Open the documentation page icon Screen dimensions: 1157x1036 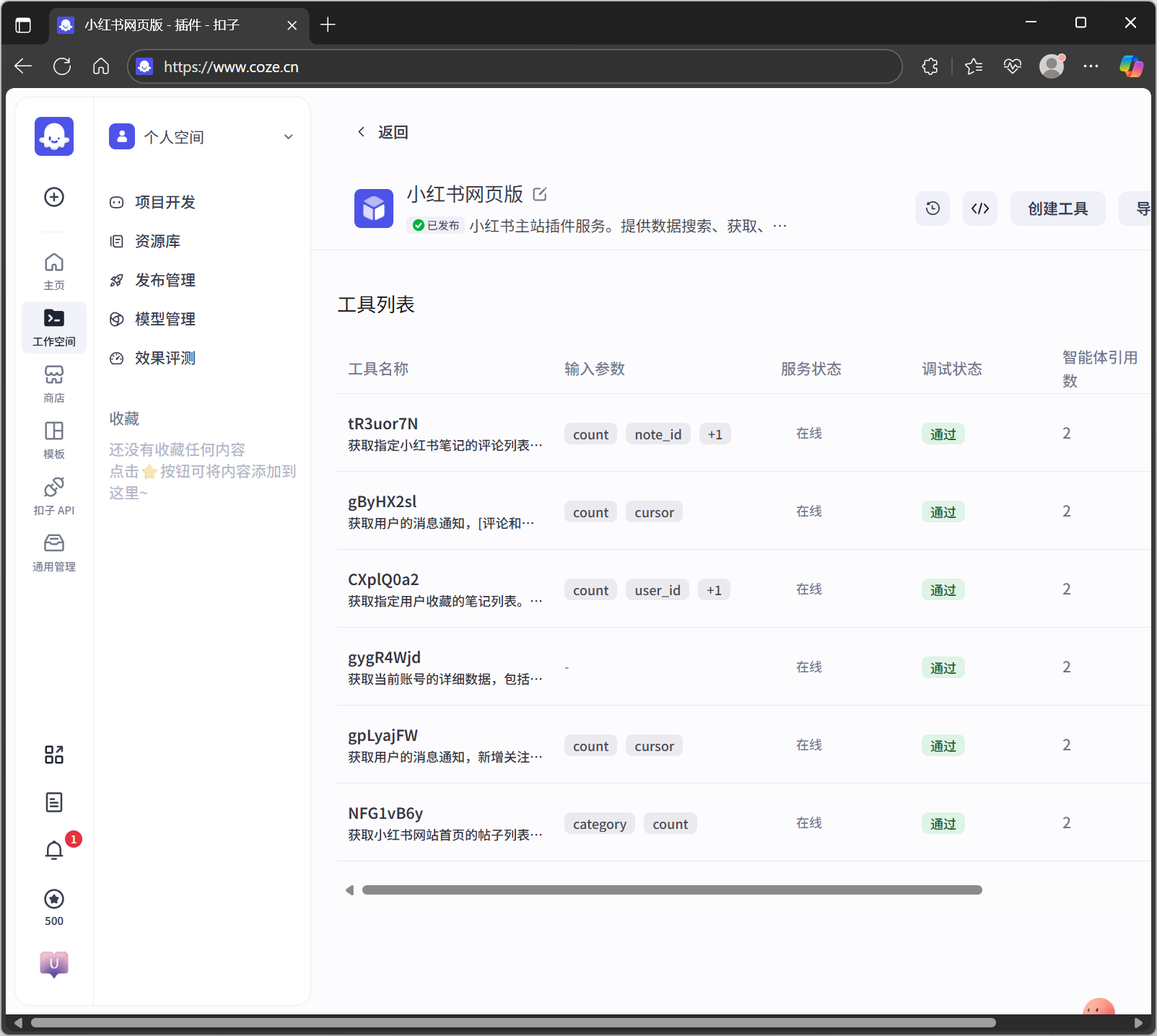coord(54,802)
